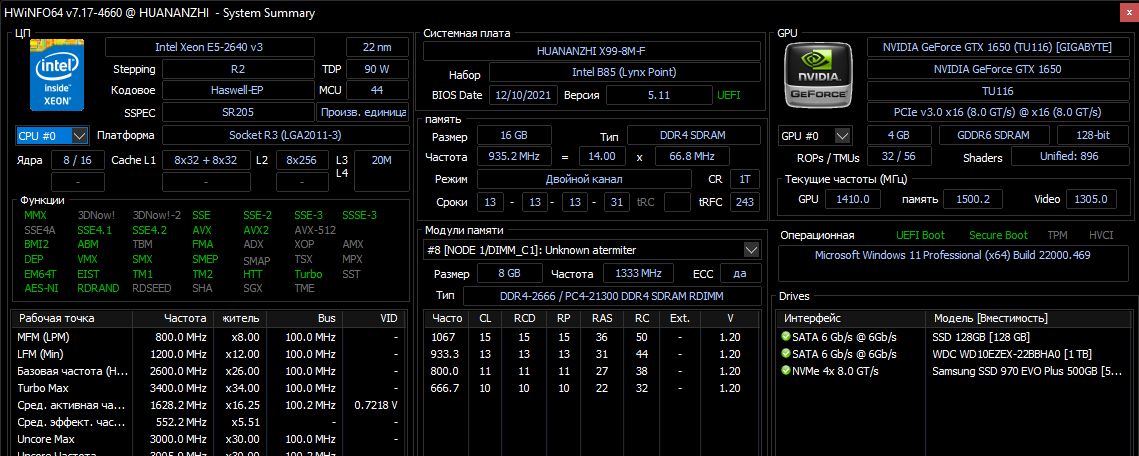This screenshot has height=456, width=1139.
Task: Select the Uncore Max operating point row
Action: point(209,439)
